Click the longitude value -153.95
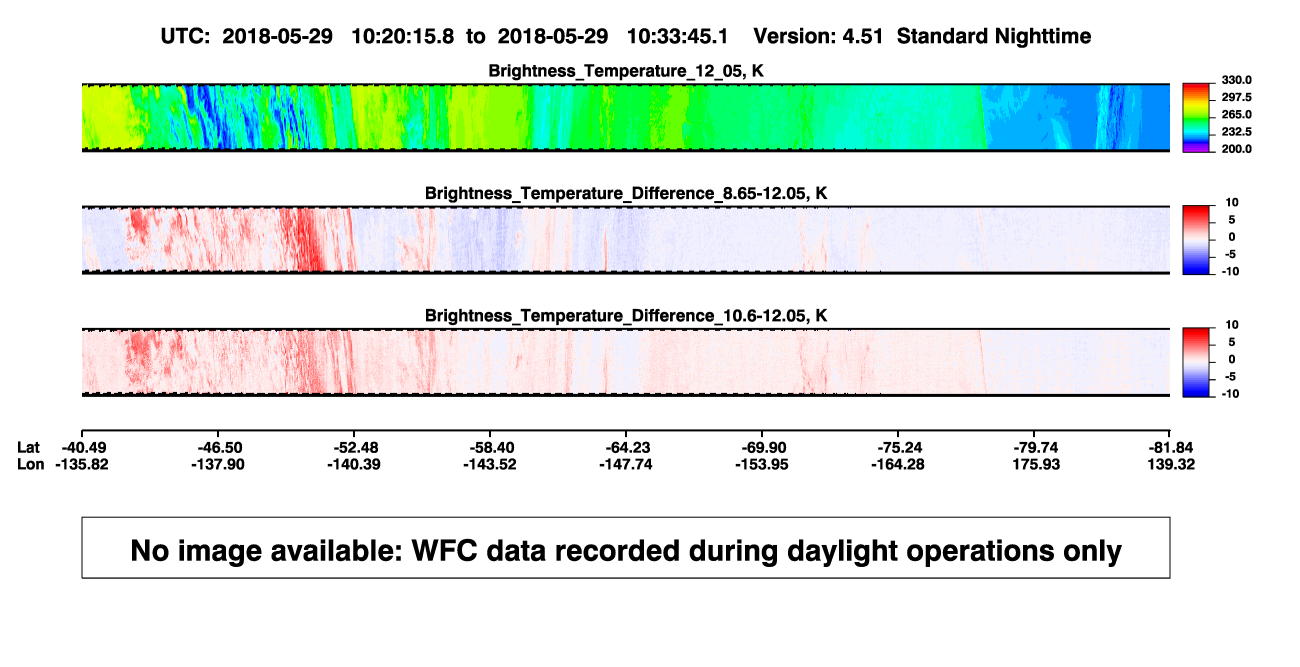The image size is (1300, 667). pyautogui.click(x=762, y=464)
